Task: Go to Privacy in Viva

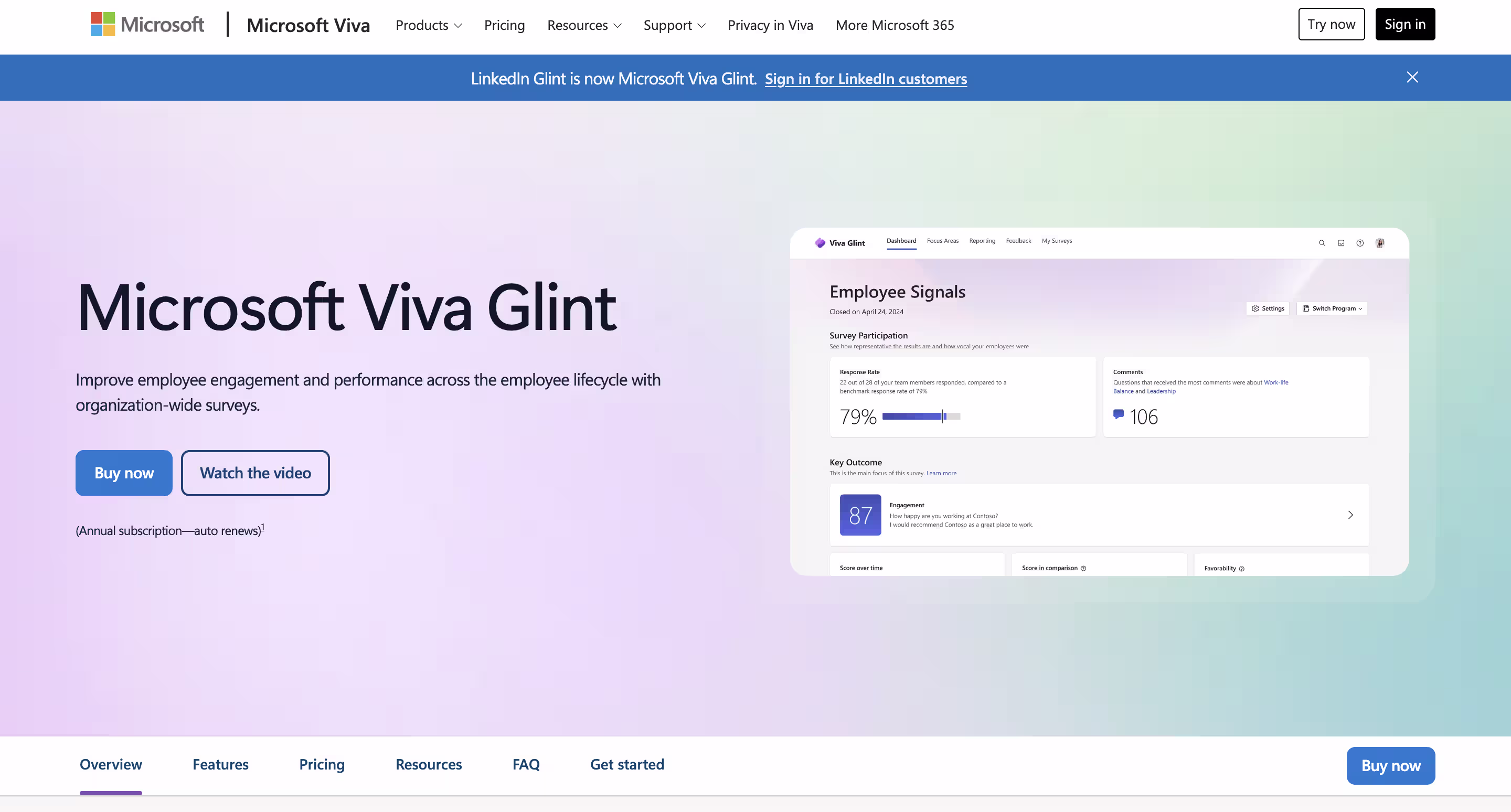Action: tap(770, 25)
